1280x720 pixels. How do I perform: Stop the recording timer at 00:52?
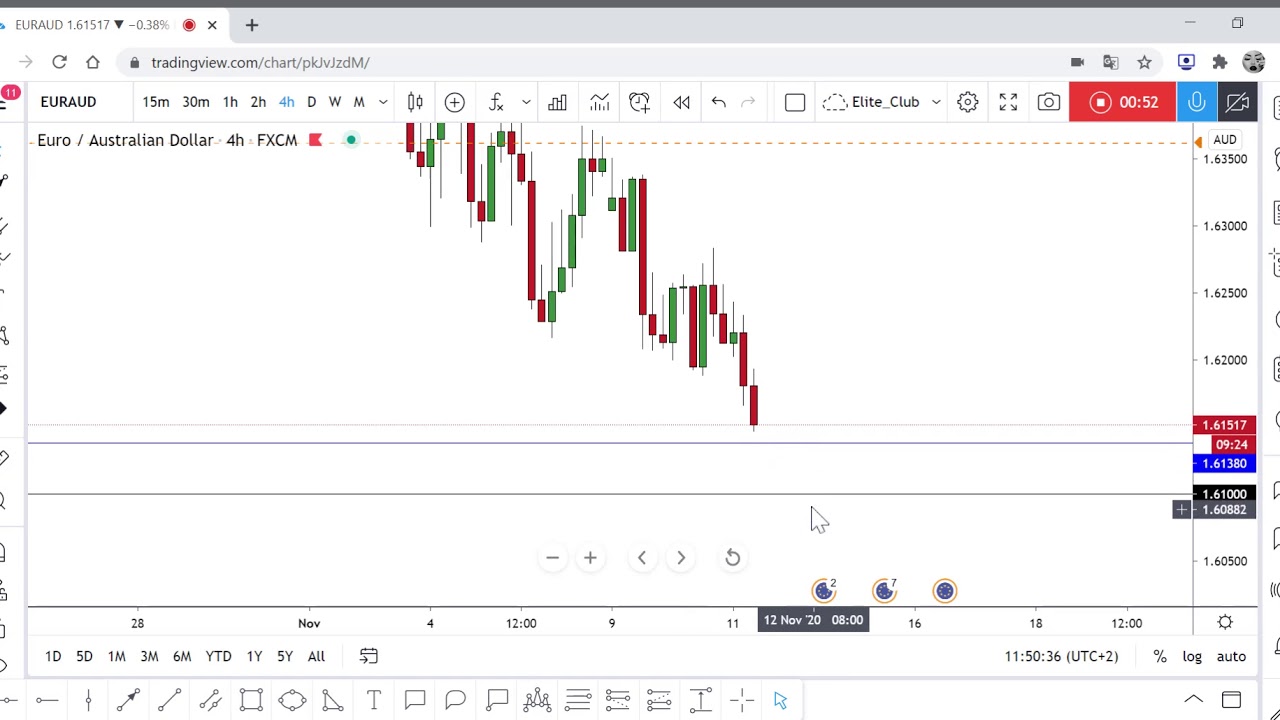1122,102
